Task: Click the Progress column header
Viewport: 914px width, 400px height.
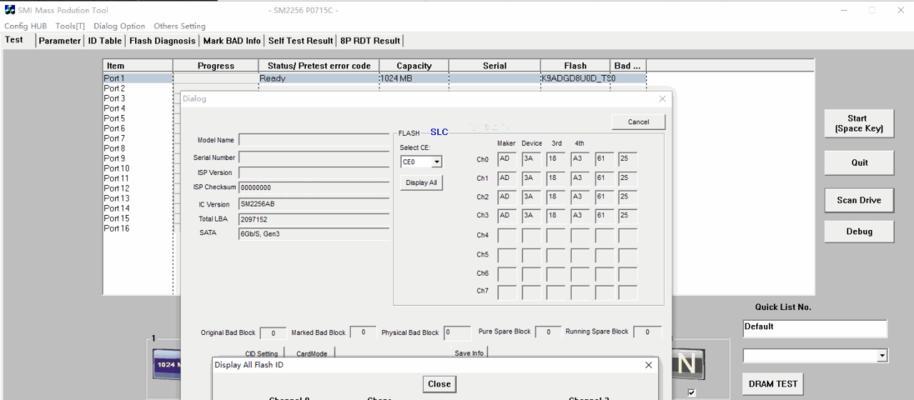Action: 216,66
